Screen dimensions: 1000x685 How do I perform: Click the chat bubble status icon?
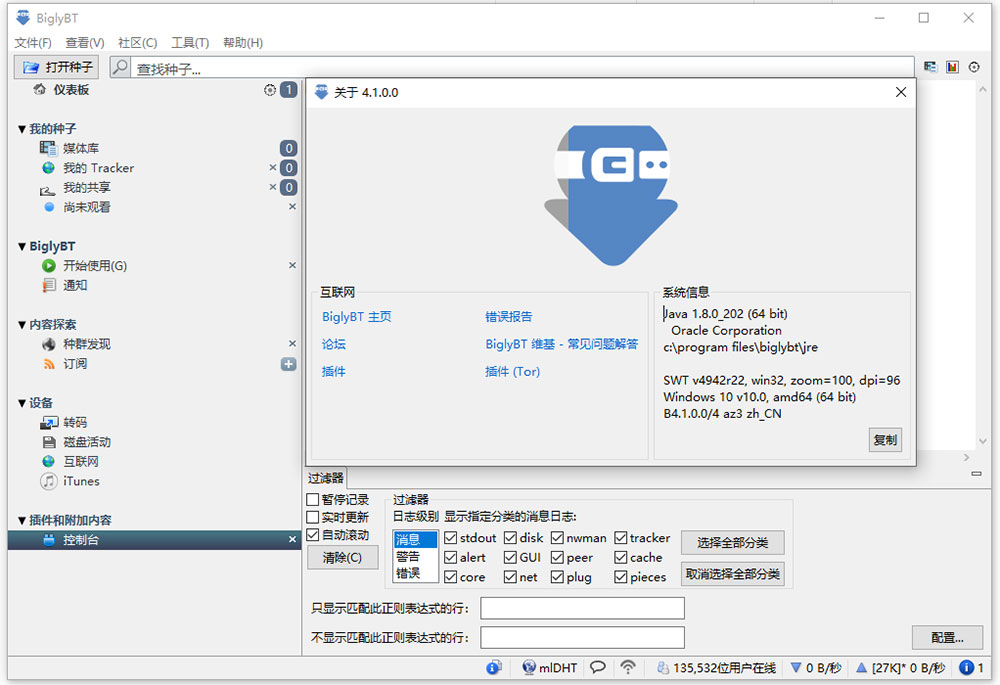pos(598,667)
